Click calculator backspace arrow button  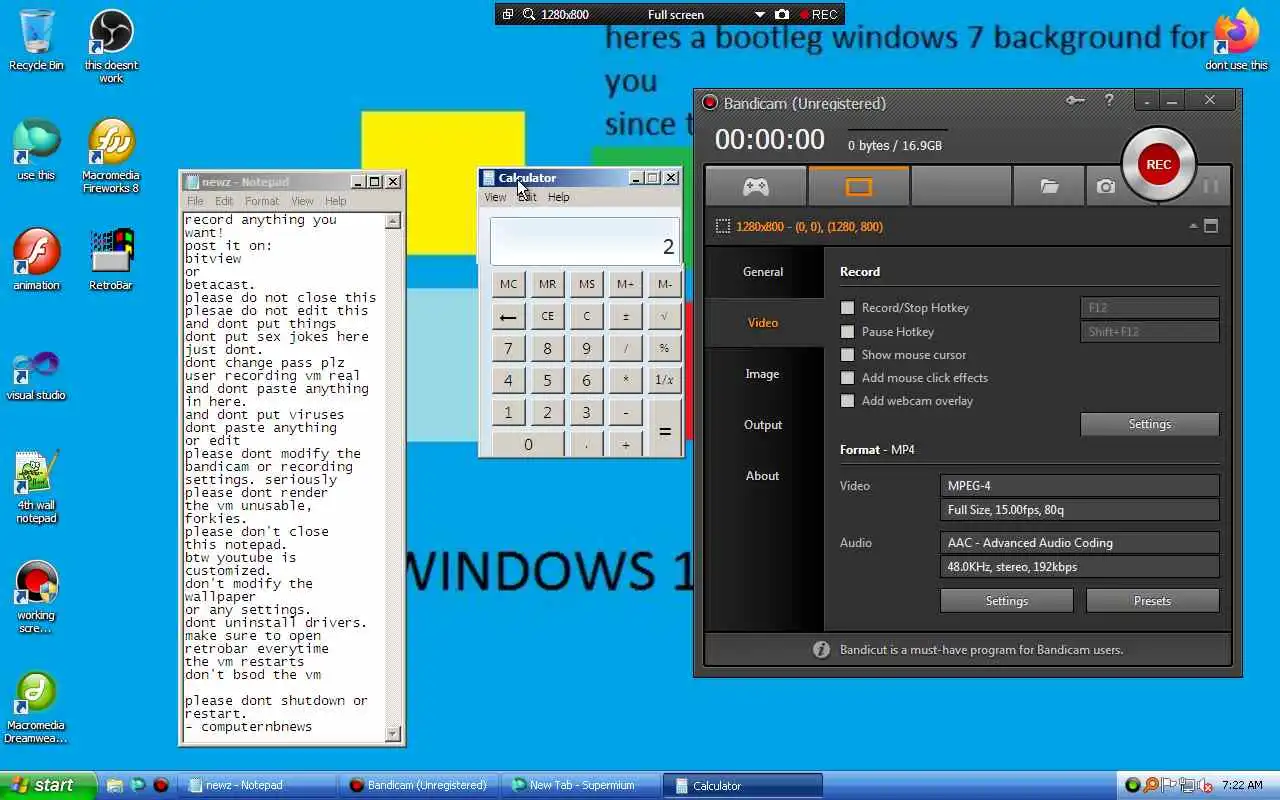508,316
